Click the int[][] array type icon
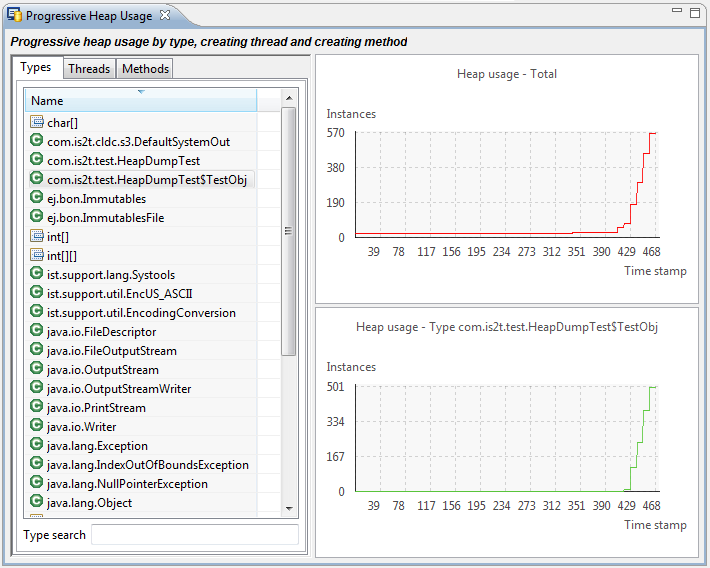Image resolution: width=710 pixels, height=568 pixels. pos(37,256)
